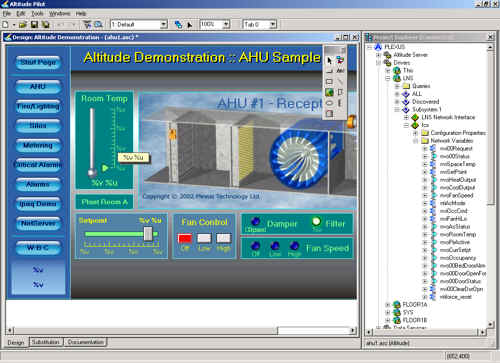Choose the image tool in floating palette

tap(329, 92)
